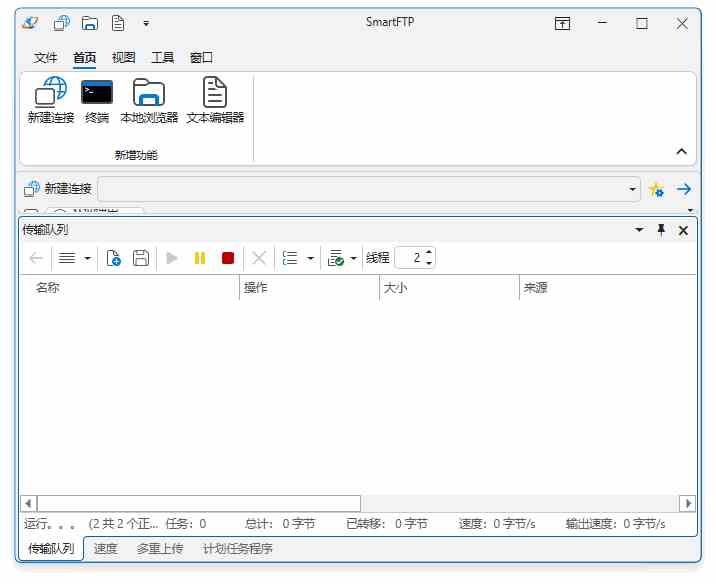Open the 视图 ribbon tab
Screen dimensions: 716x584
pos(124,58)
